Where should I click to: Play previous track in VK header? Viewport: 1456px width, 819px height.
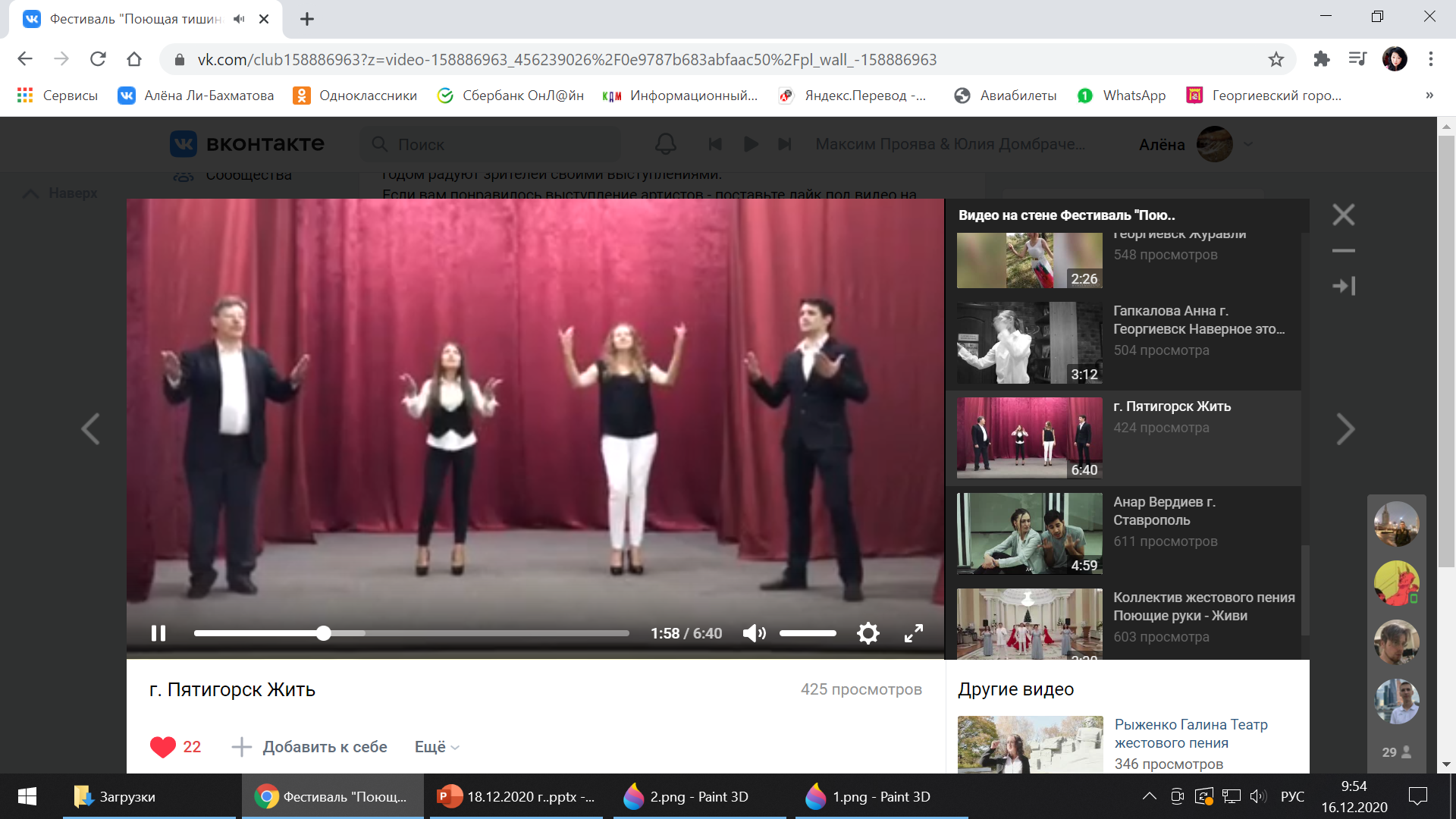click(x=714, y=144)
